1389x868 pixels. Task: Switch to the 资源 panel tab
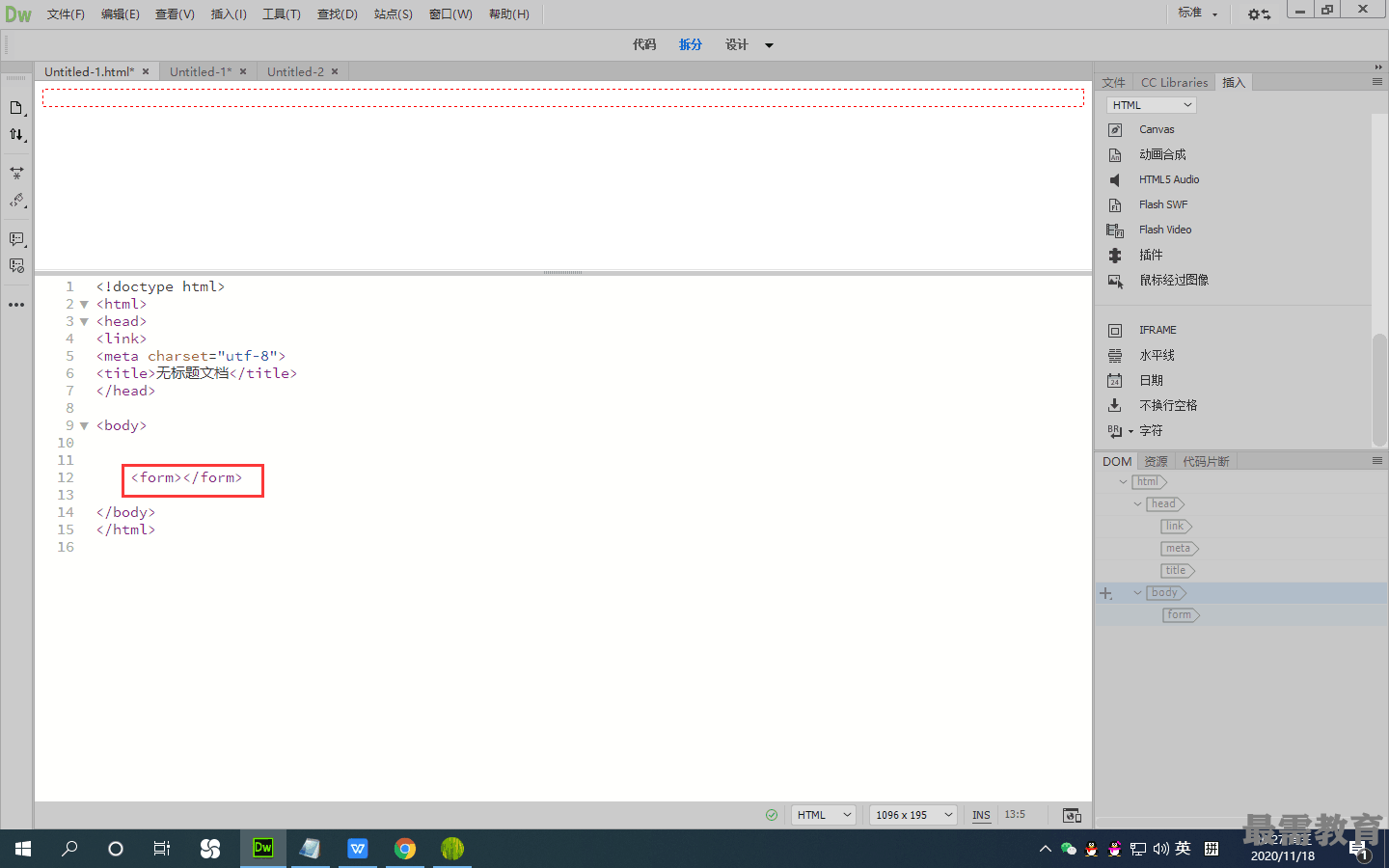pos(1156,462)
